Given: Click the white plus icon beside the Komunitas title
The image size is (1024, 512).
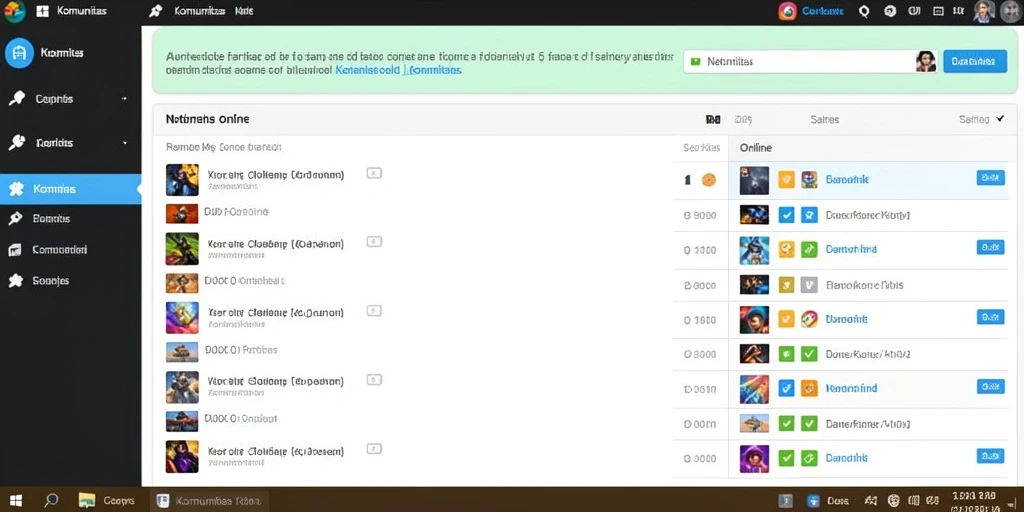Looking at the screenshot, I should (42, 11).
